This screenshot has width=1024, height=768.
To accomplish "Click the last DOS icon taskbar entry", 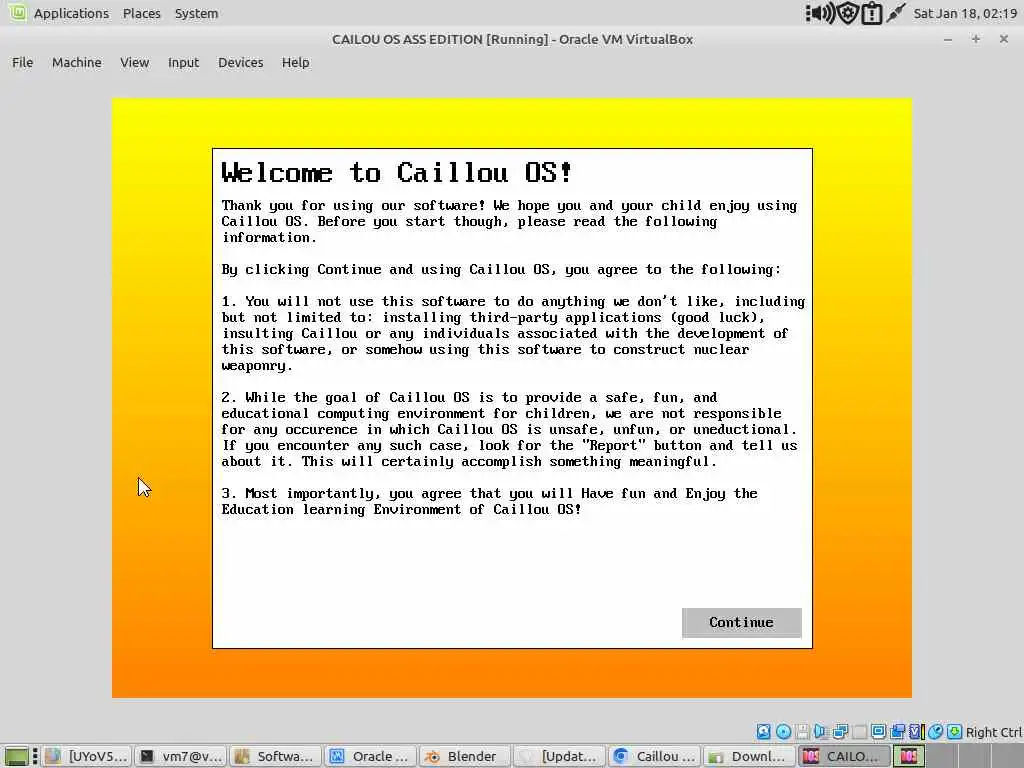I will [x=909, y=756].
